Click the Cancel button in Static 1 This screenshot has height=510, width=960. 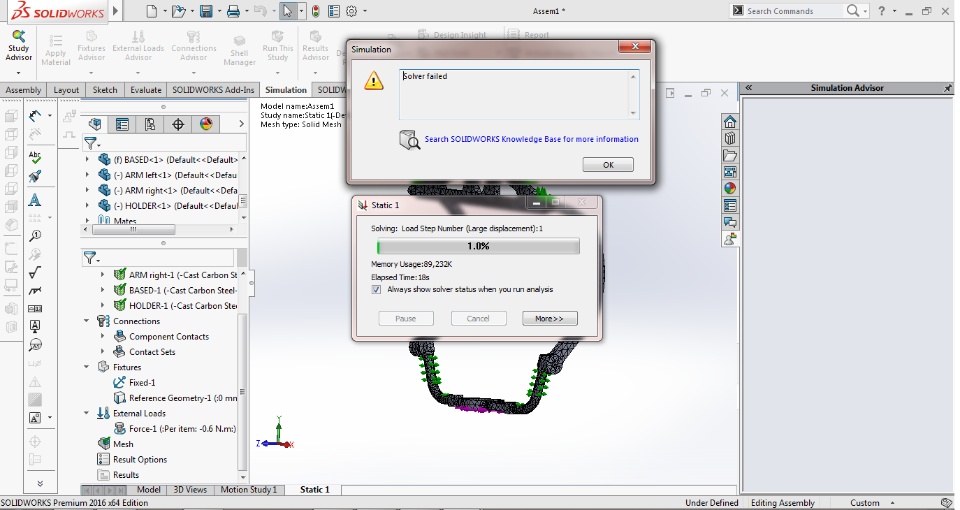coord(478,318)
